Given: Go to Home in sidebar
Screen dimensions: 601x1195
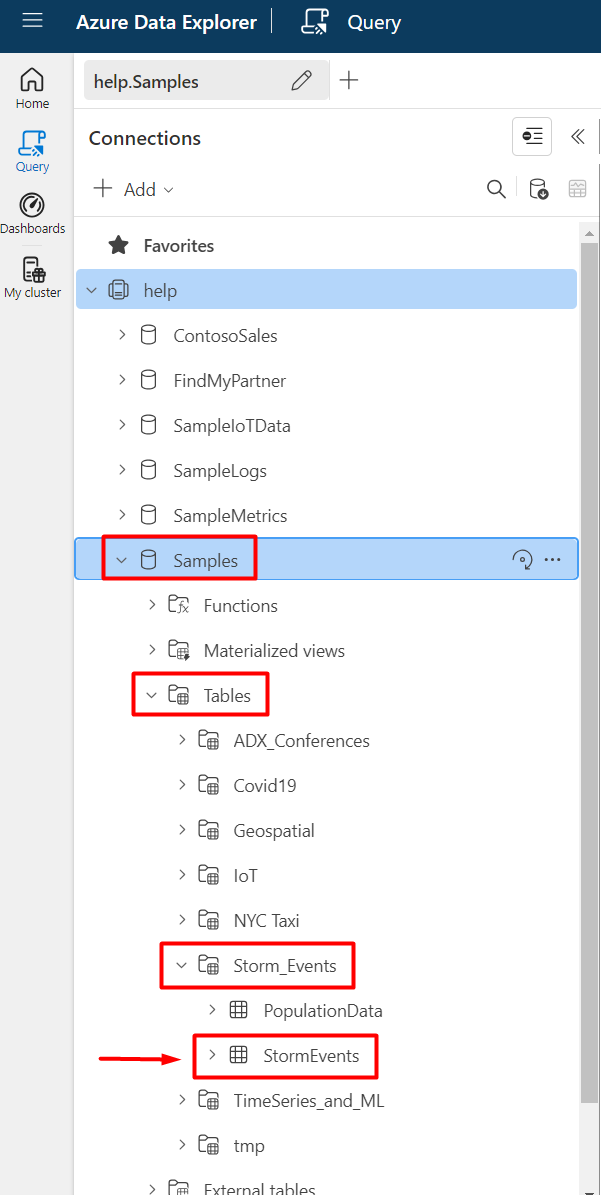Looking at the screenshot, I should point(32,88).
